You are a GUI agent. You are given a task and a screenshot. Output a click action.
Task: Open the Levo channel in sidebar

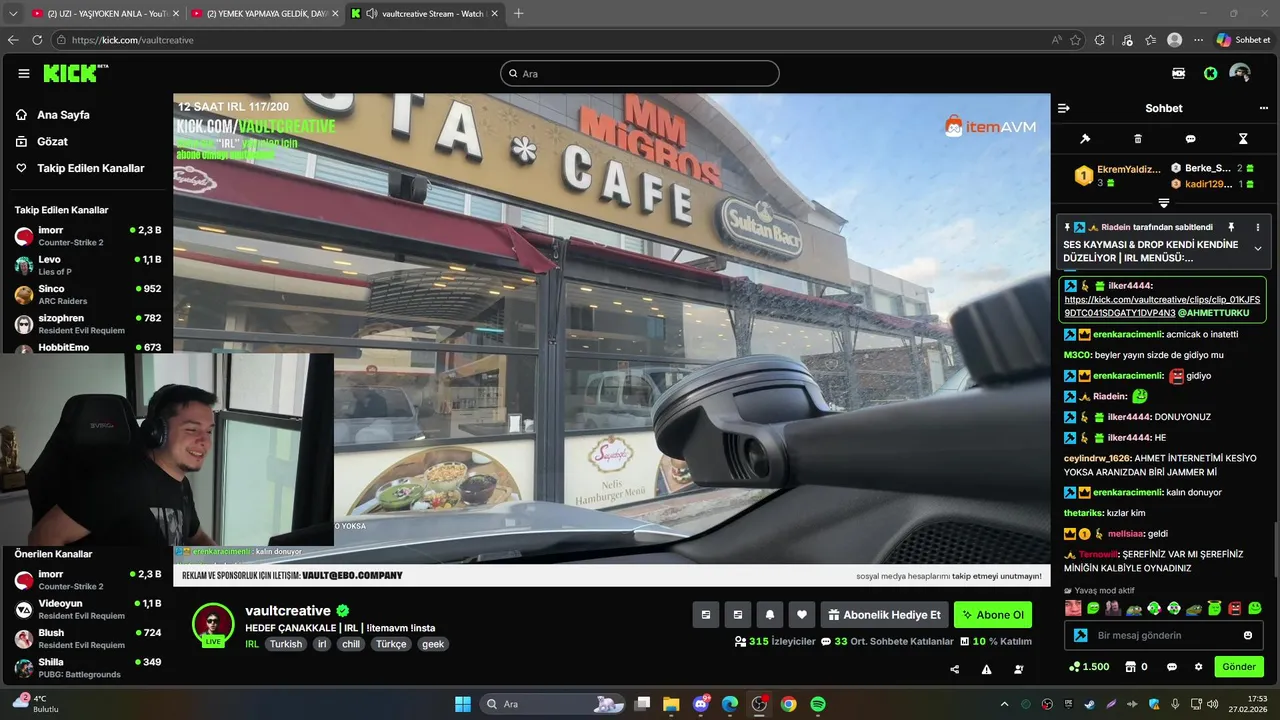point(88,265)
